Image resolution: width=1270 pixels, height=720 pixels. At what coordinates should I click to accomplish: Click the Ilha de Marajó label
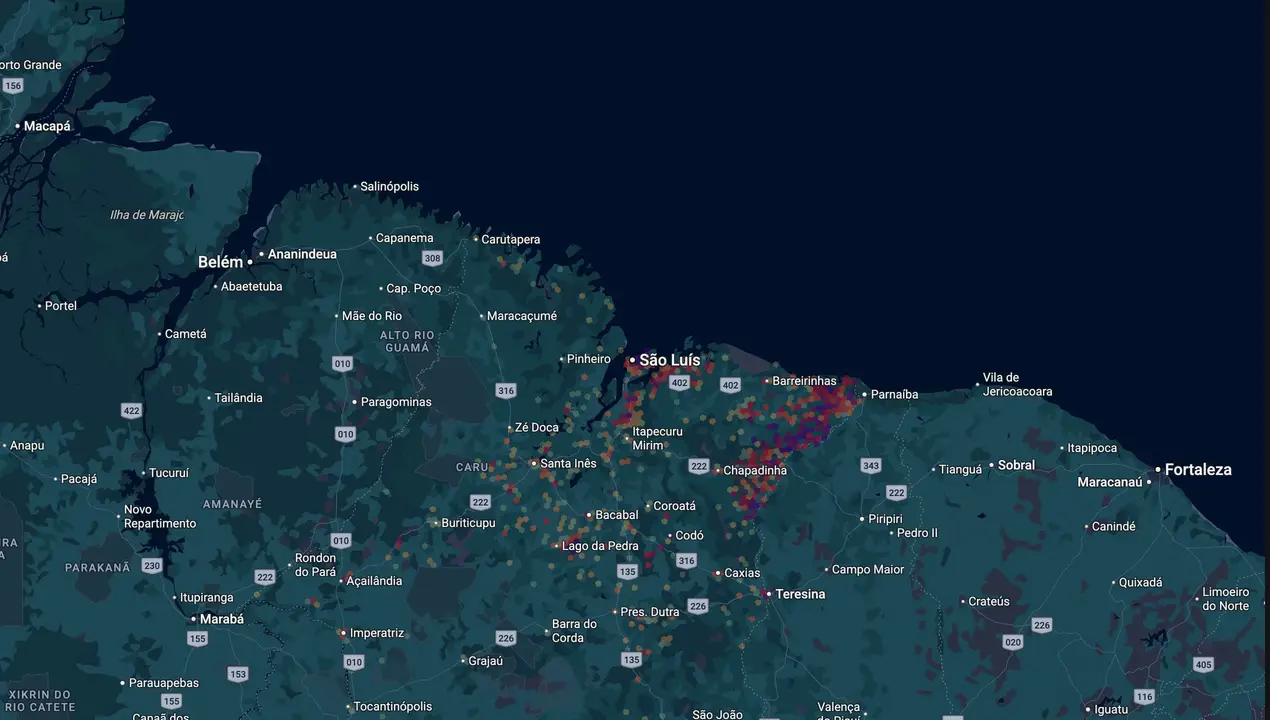[147, 215]
